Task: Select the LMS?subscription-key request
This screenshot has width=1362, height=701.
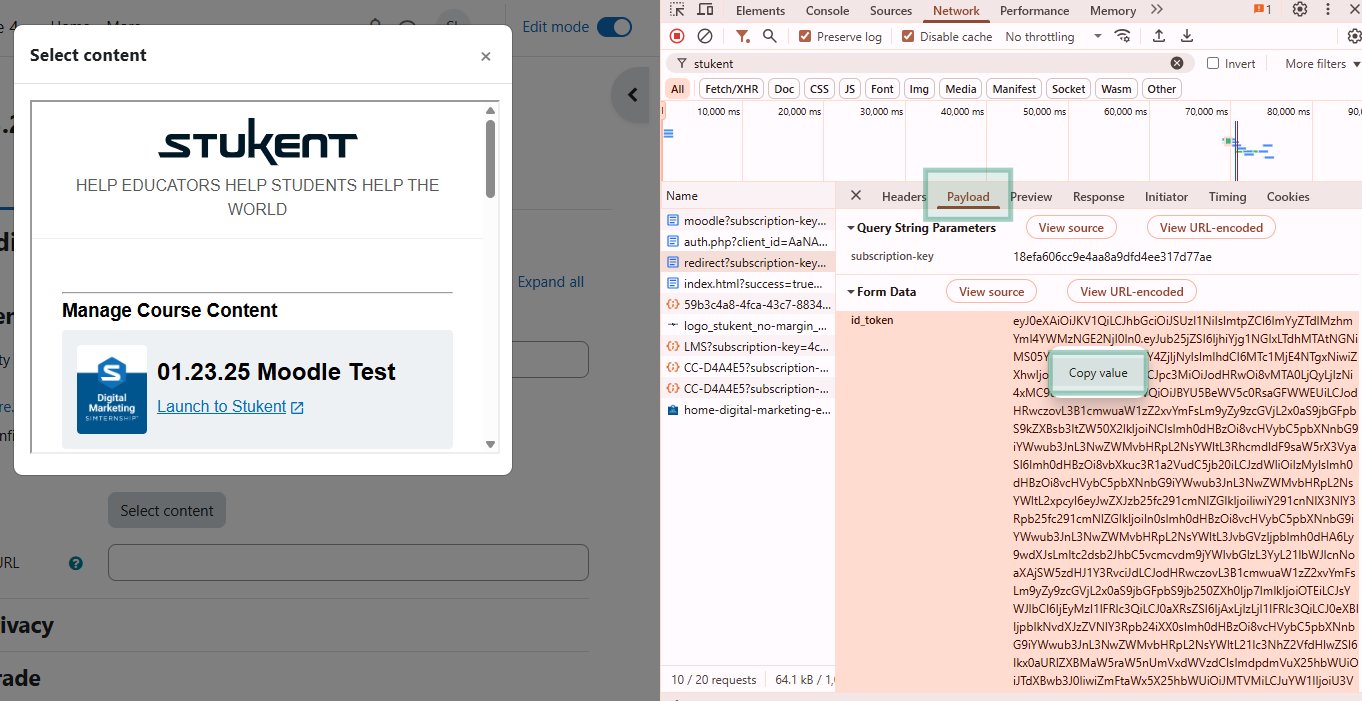Action: [747, 346]
